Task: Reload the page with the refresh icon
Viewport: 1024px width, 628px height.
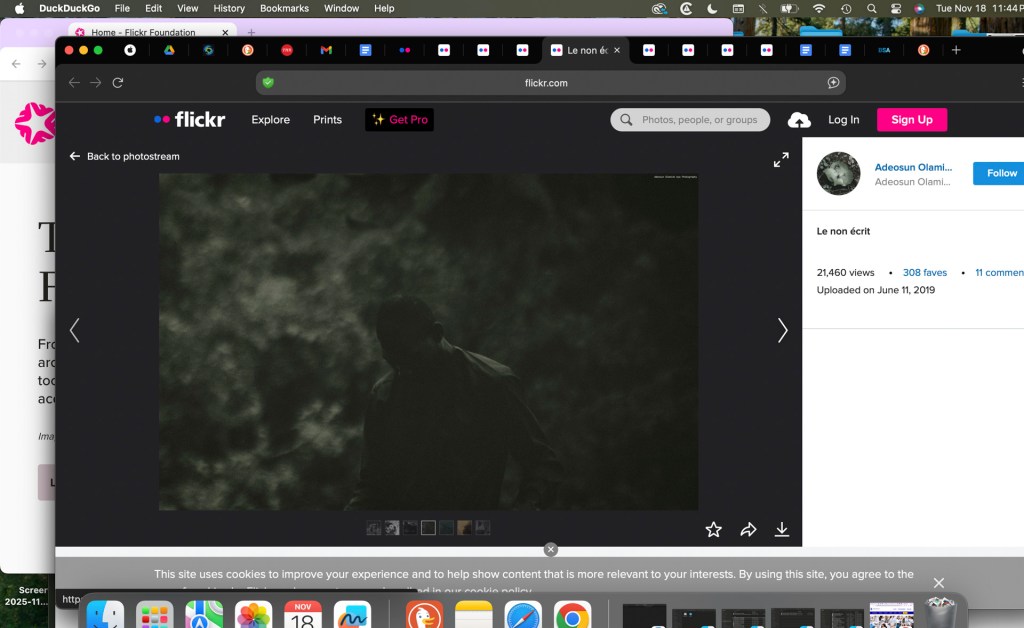Action: [118, 83]
